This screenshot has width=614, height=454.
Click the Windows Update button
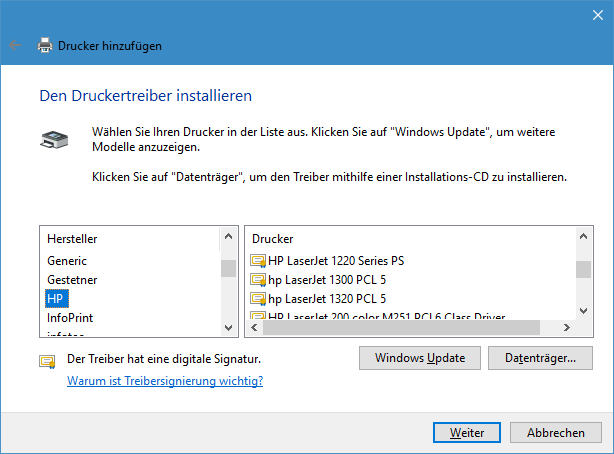point(420,358)
